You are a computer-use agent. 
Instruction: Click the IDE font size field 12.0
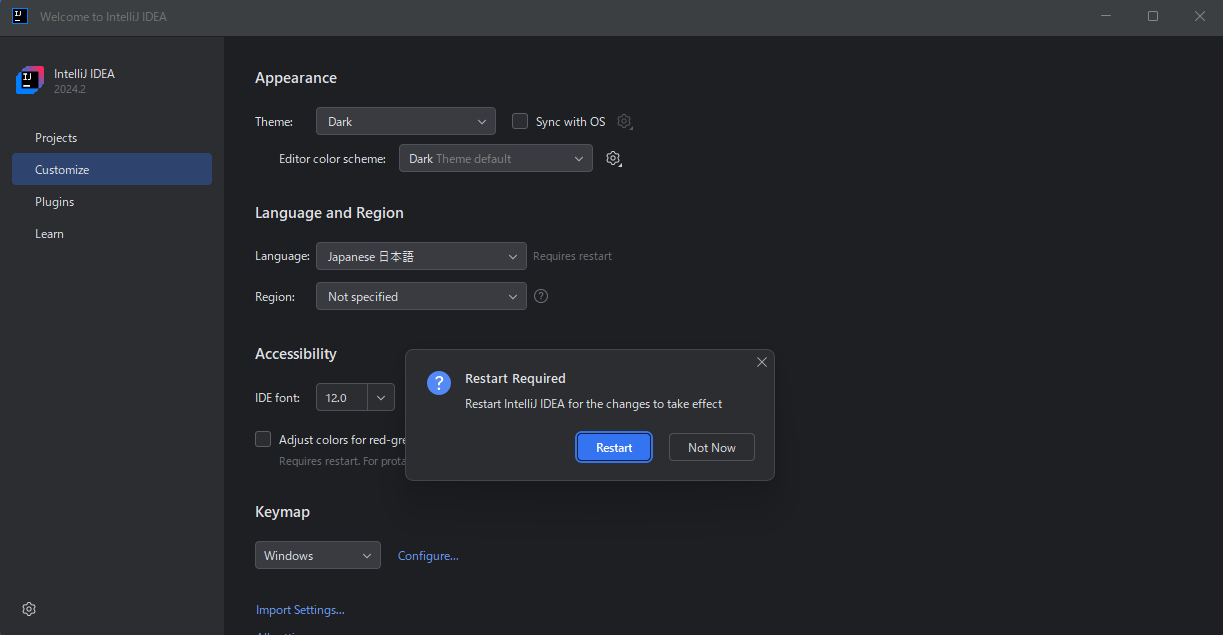(342, 397)
